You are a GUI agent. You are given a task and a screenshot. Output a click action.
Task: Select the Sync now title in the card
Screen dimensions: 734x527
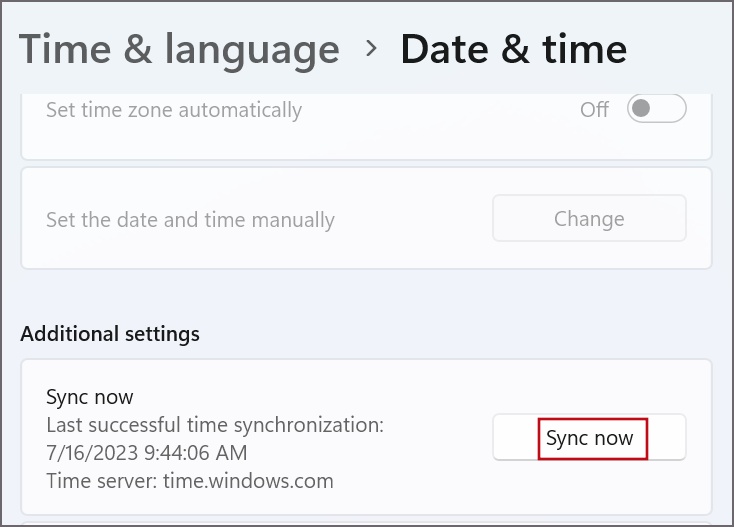[x=89, y=397]
